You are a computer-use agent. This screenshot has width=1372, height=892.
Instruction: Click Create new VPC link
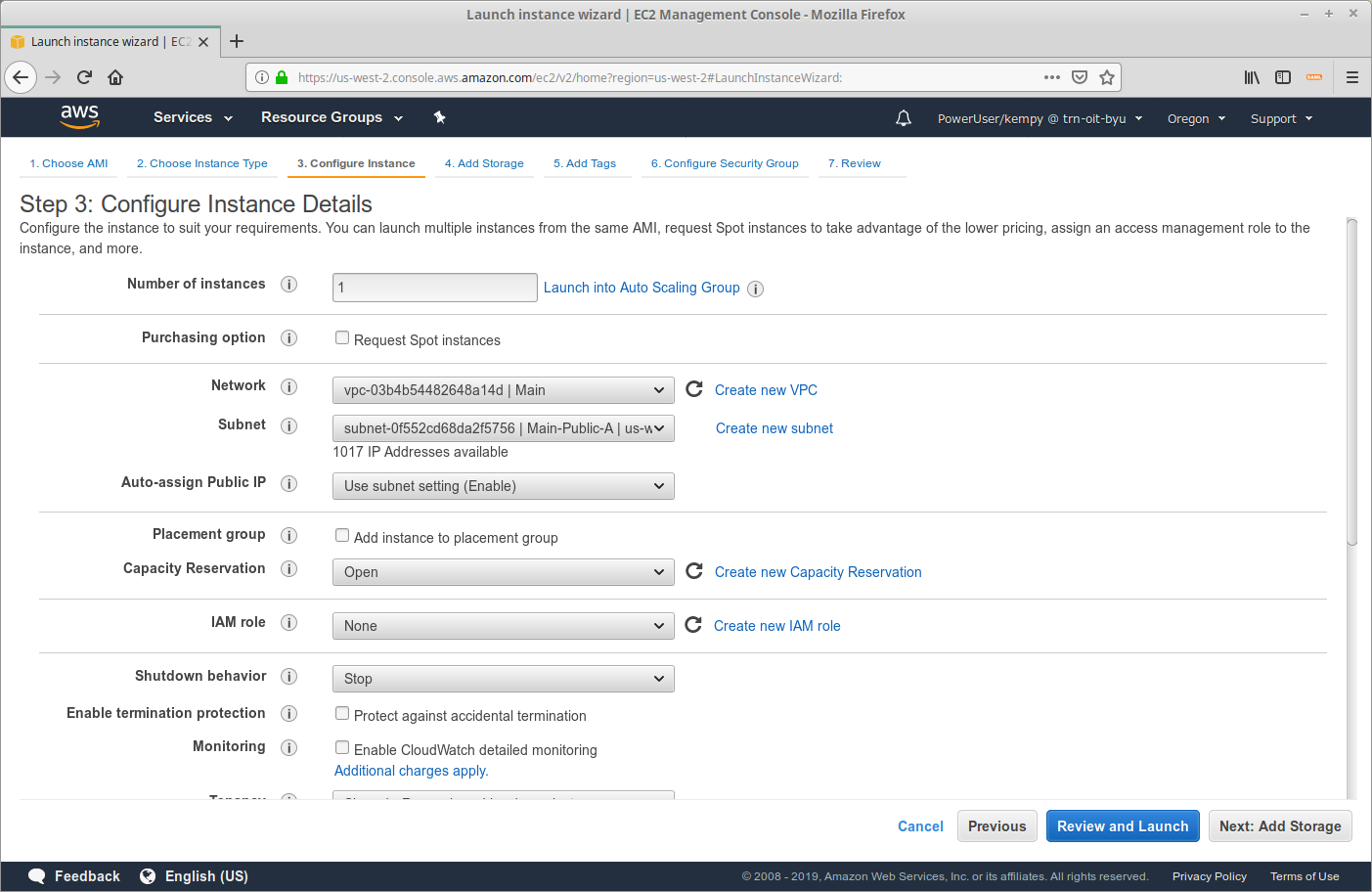pyautogui.click(x=766, y=390)
